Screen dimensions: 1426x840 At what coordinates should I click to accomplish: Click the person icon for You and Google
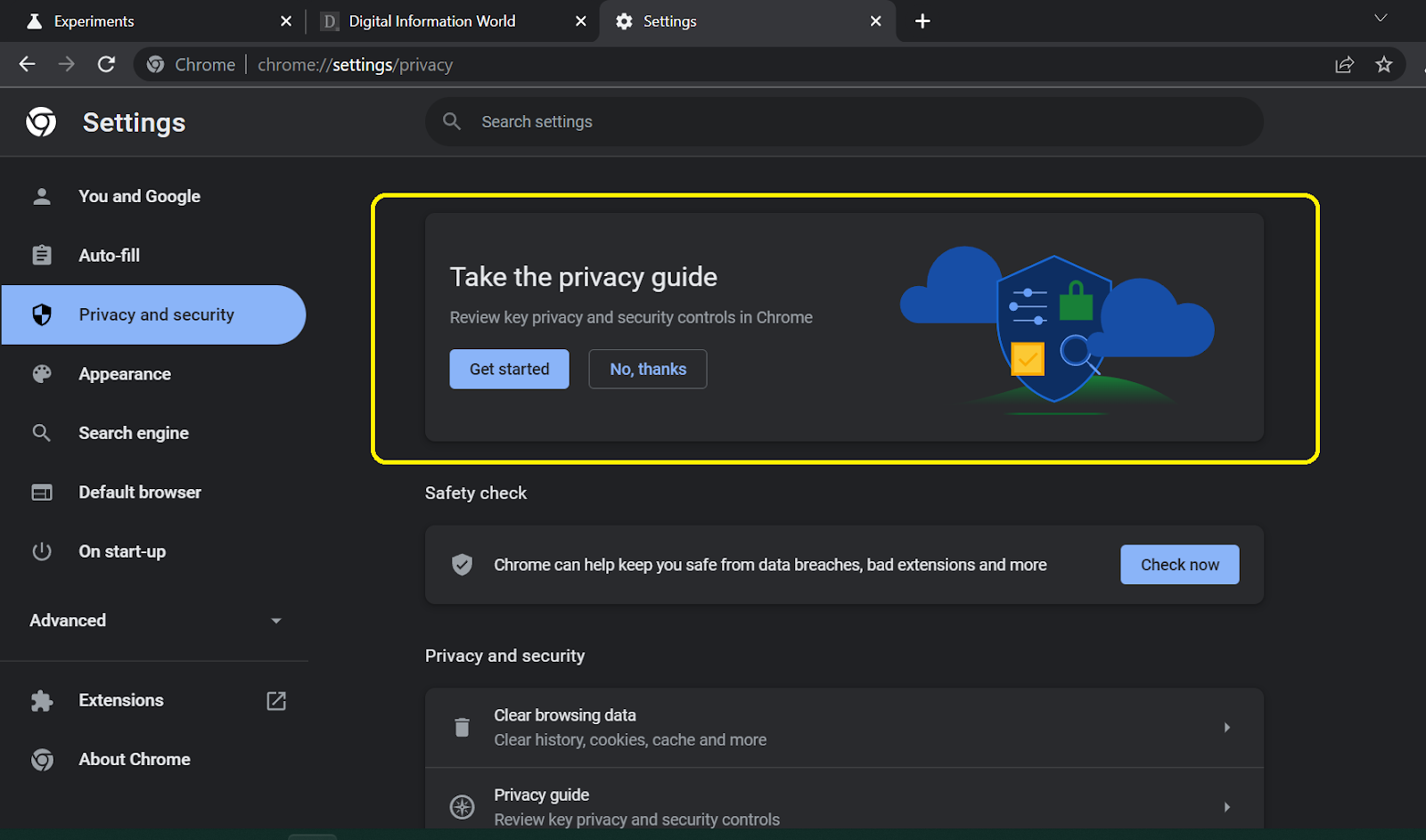click(42, 196)
